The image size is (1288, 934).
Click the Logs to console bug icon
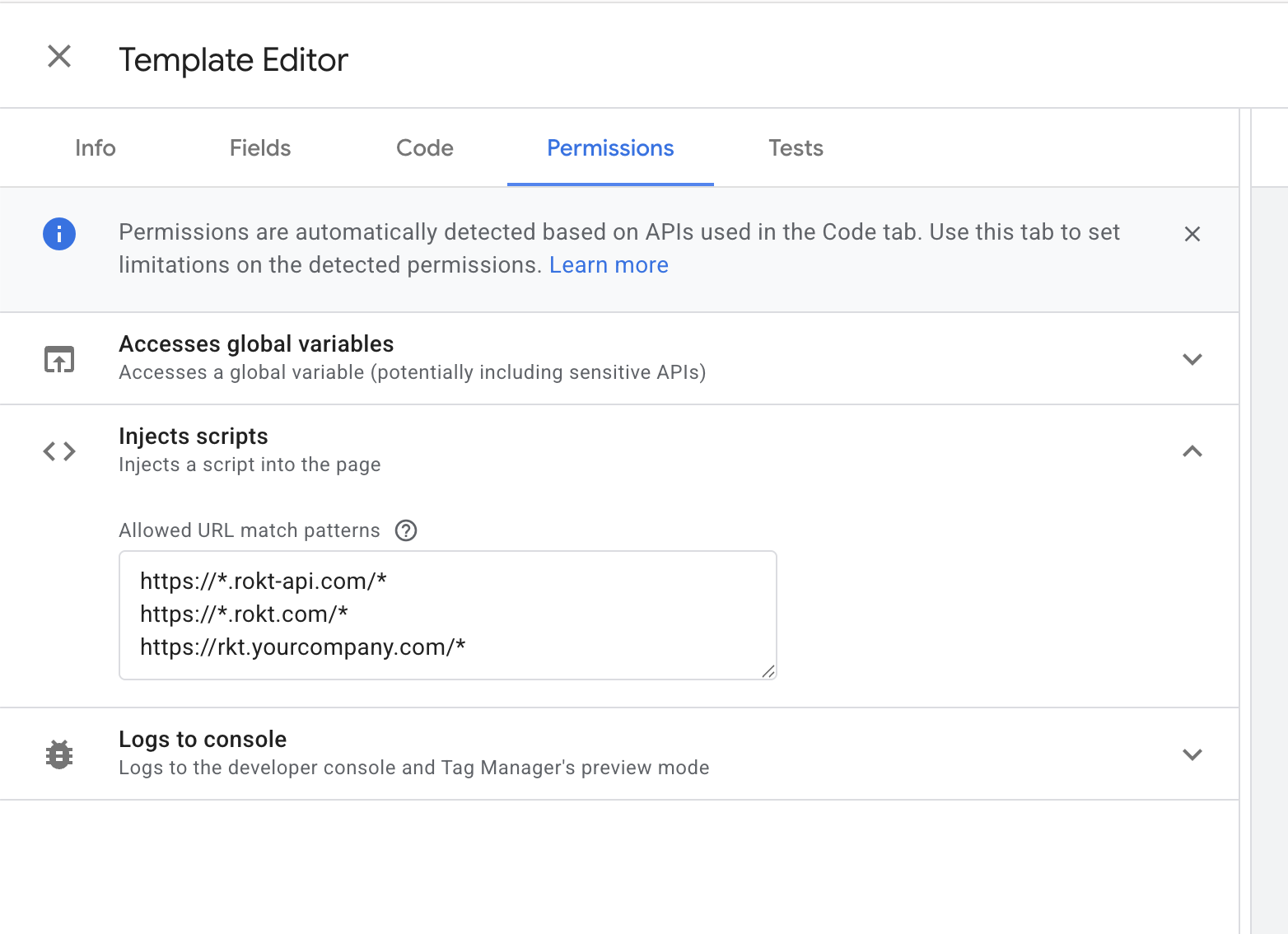[59, 754]
